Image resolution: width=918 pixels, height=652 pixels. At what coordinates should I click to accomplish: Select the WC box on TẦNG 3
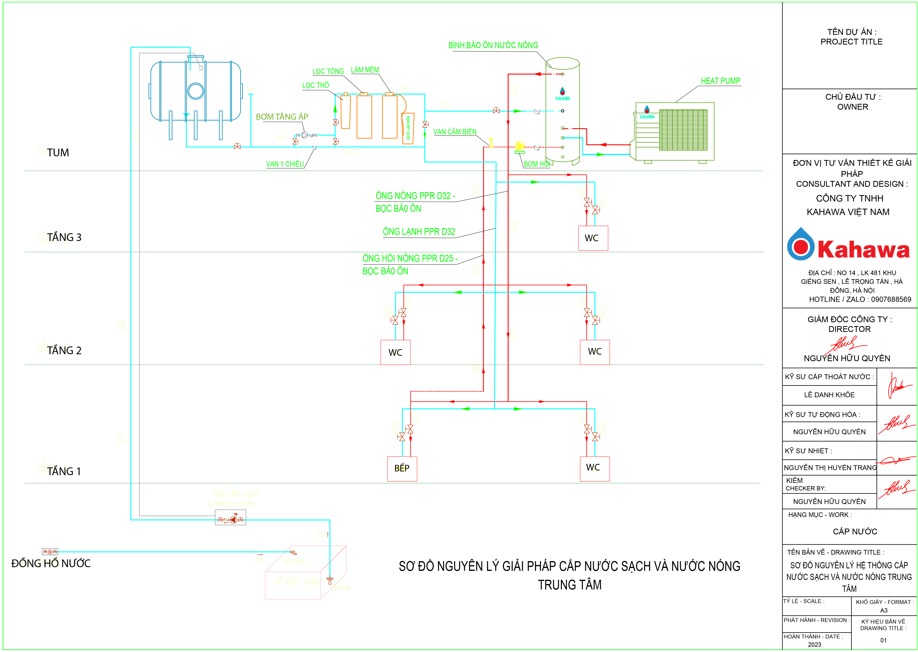(592, 238)
